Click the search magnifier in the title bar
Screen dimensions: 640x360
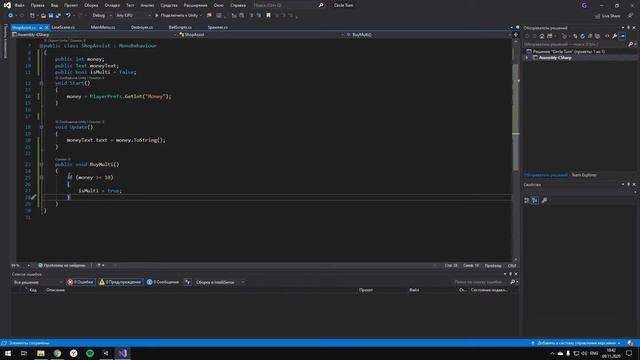321,5
